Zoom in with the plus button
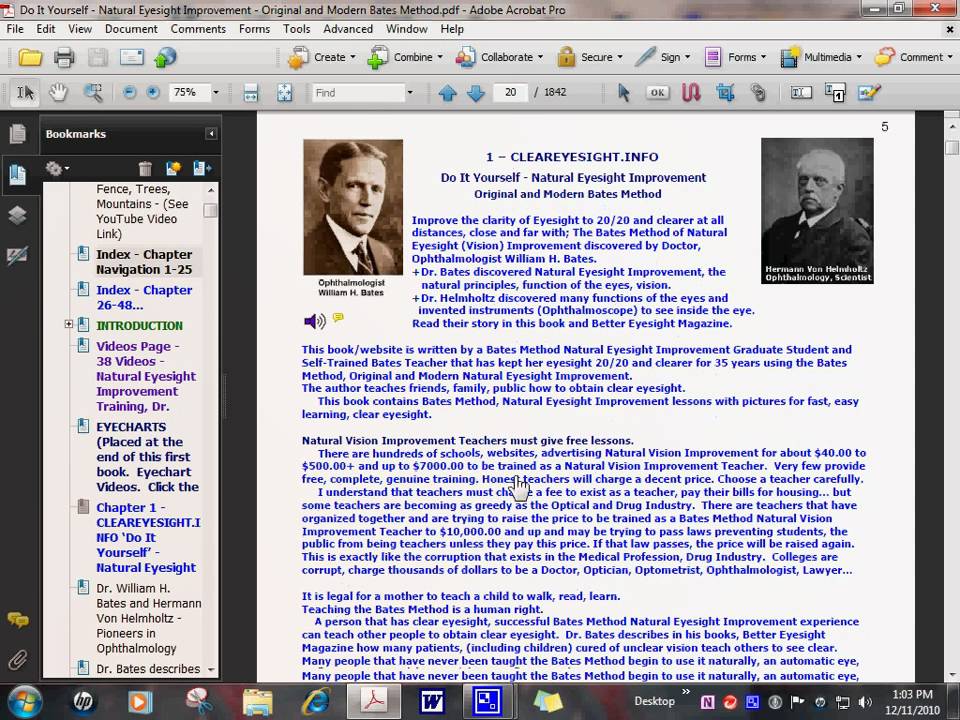The height and width of the screenshot is (720, 960). pos(153,92)
